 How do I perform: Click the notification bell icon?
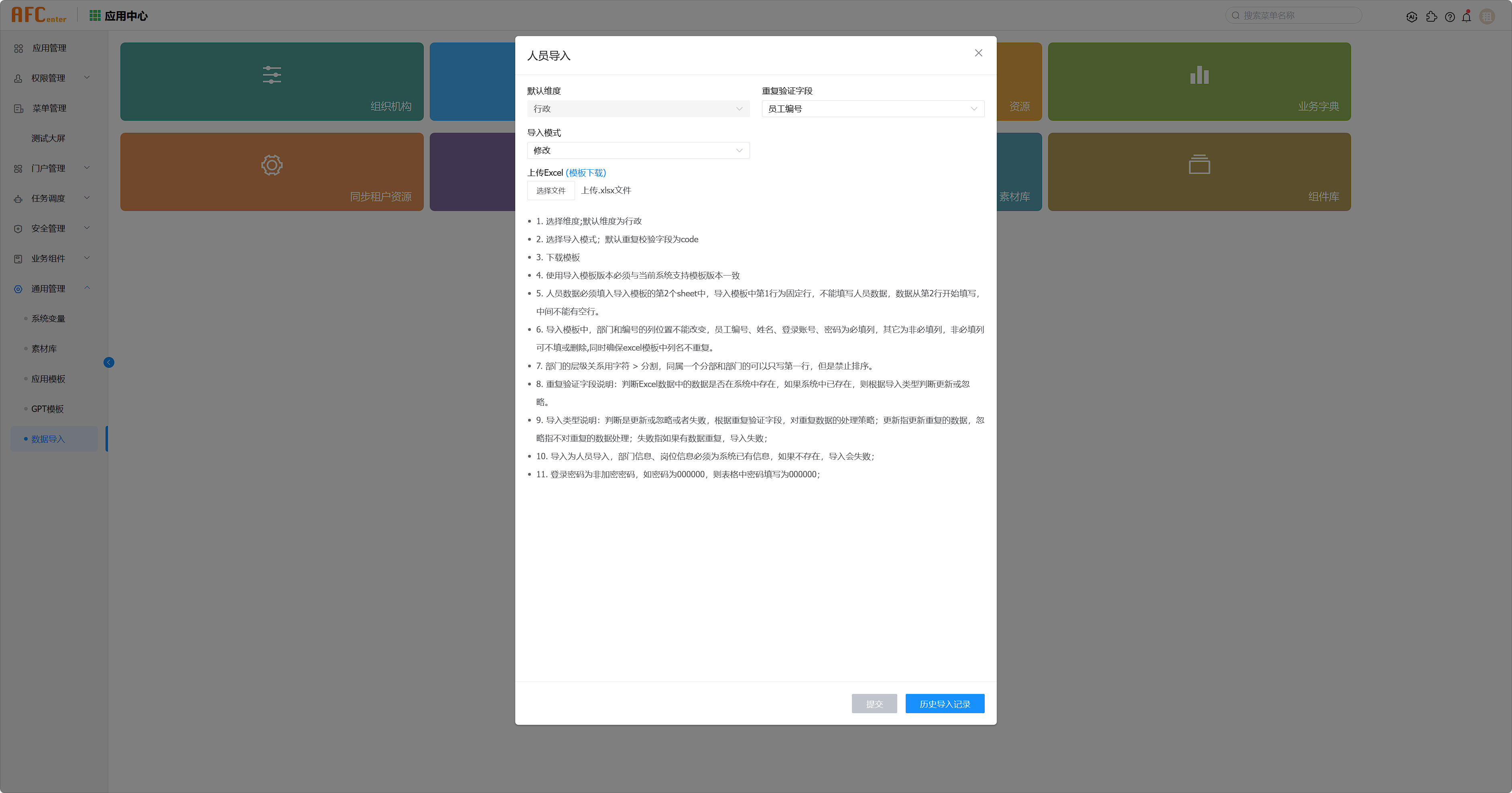coord(1466,16)
